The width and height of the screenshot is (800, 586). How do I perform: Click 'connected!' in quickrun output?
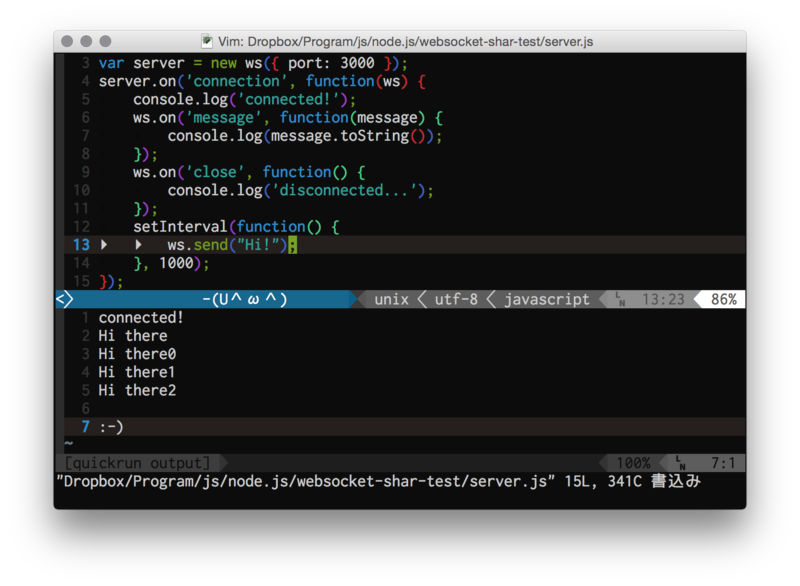pyautogui.click(x=141, y=318)
